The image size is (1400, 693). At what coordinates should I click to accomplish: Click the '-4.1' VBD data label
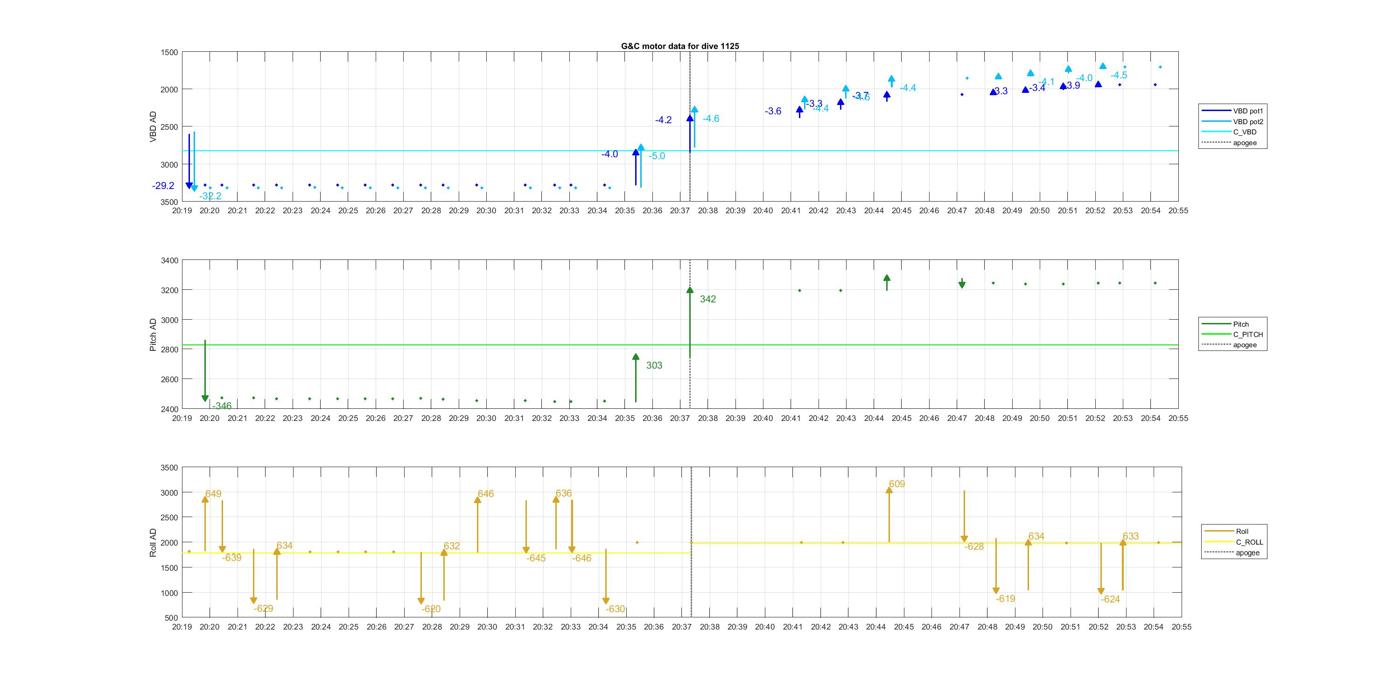point(1046,82)
